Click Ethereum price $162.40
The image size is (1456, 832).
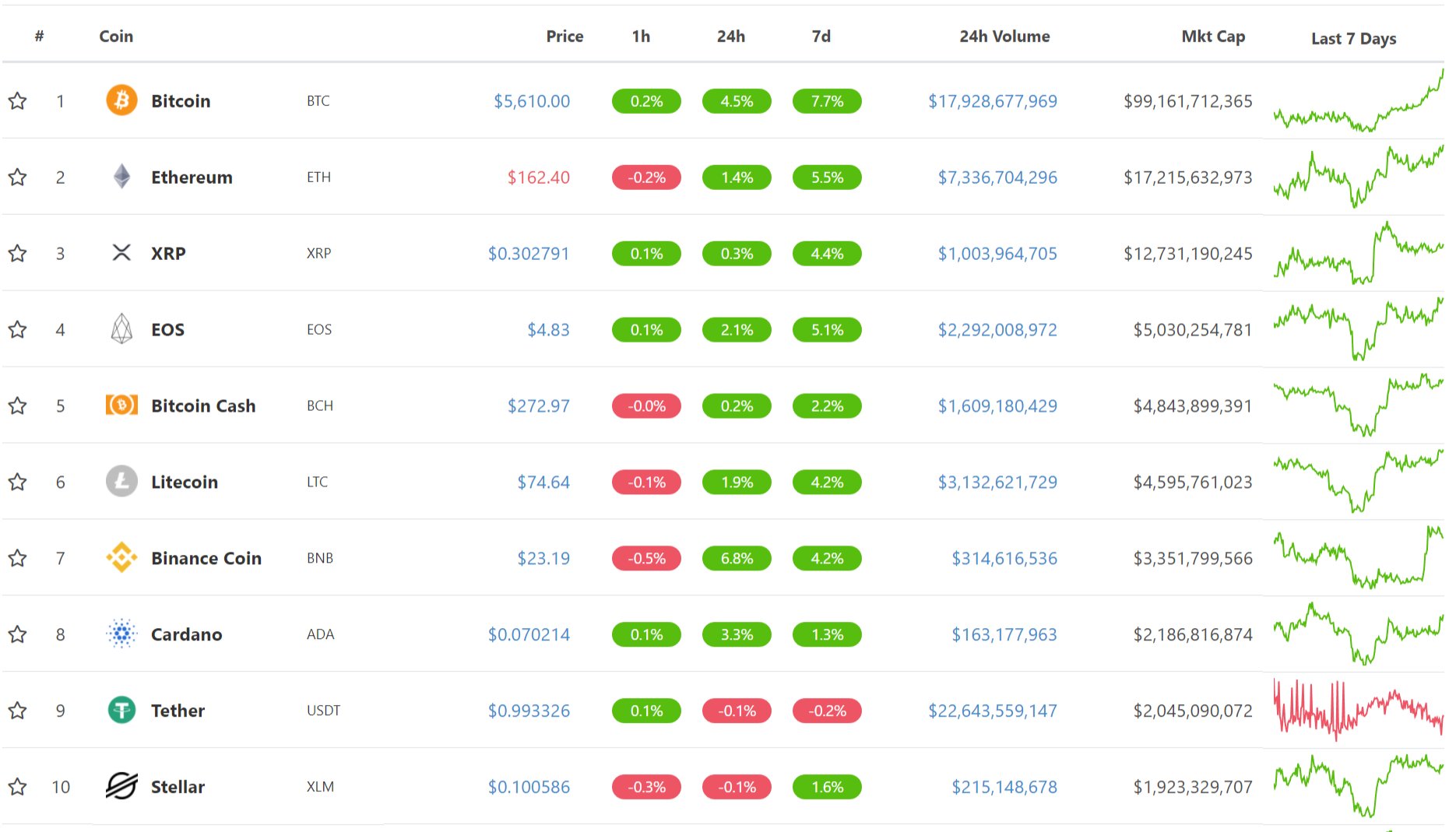click(x=539, y=177)
